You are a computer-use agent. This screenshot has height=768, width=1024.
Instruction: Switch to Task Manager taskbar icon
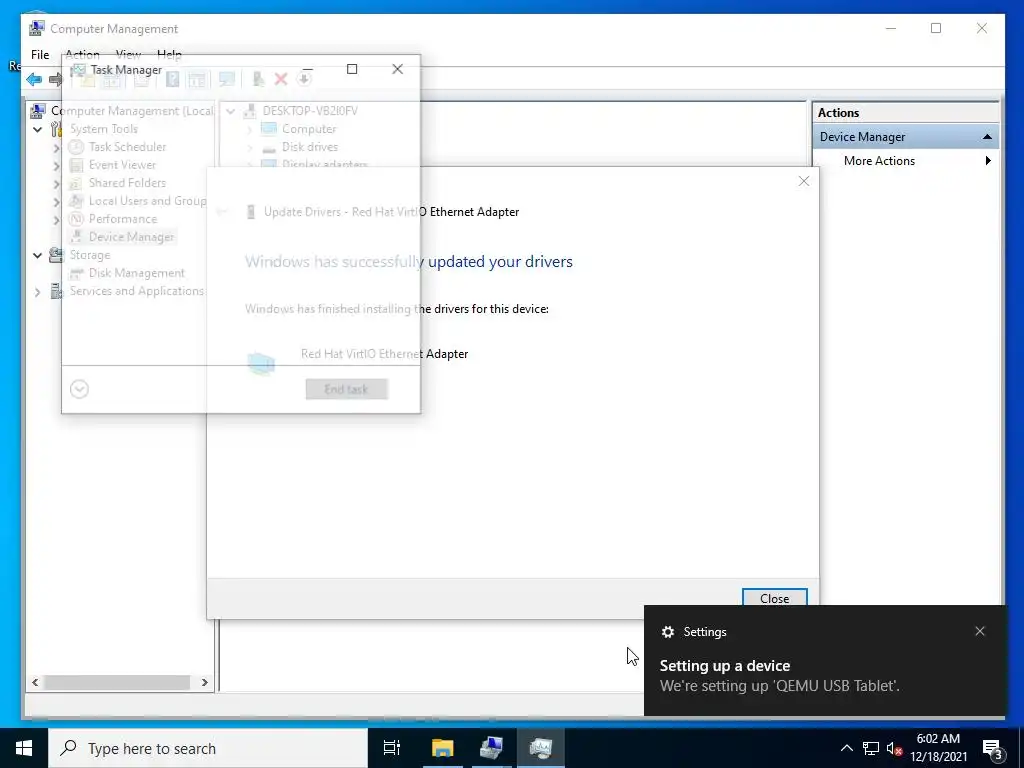tap(541, 748)
